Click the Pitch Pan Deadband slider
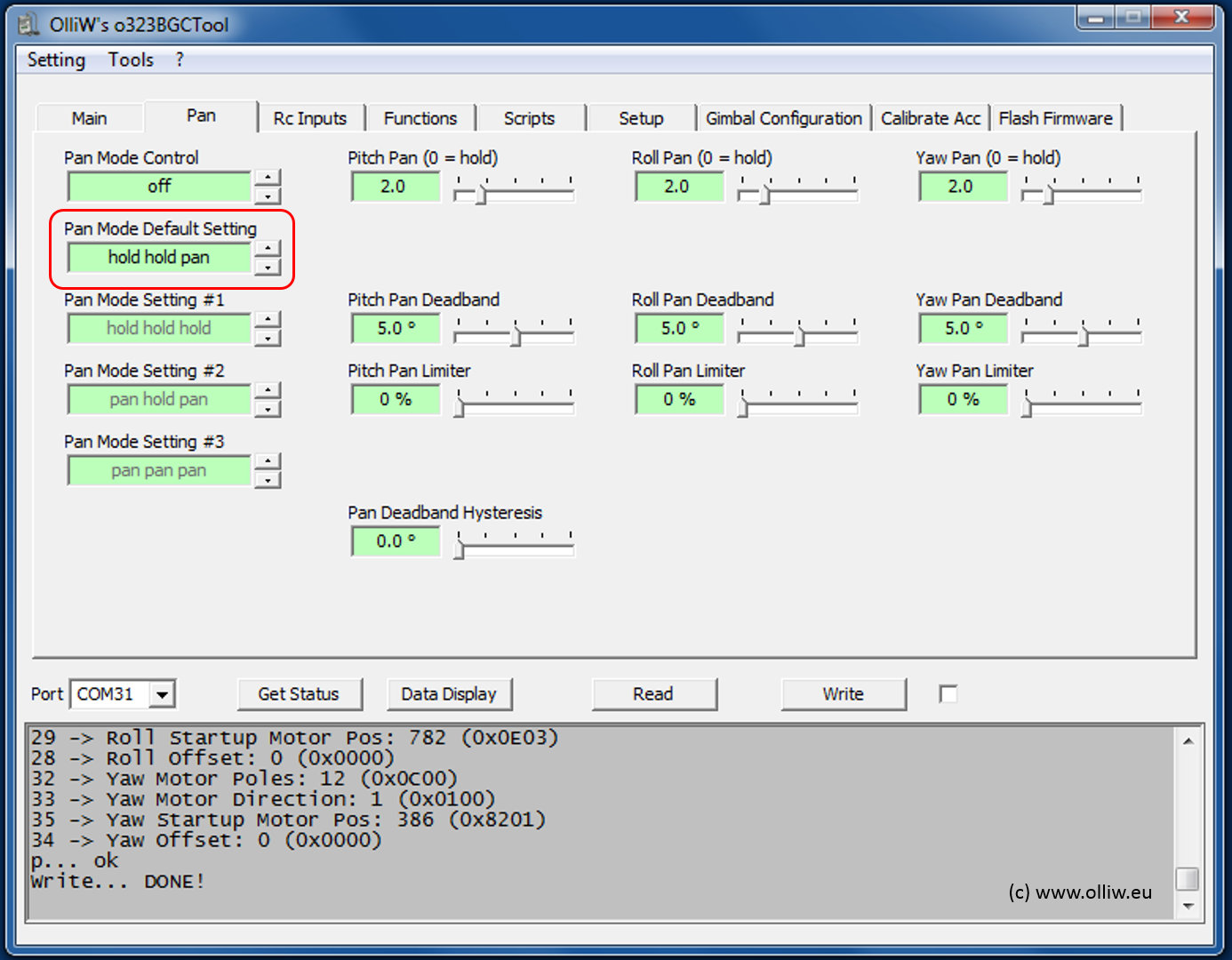Viewport: 1232px width, 960px height. [516, 336]
